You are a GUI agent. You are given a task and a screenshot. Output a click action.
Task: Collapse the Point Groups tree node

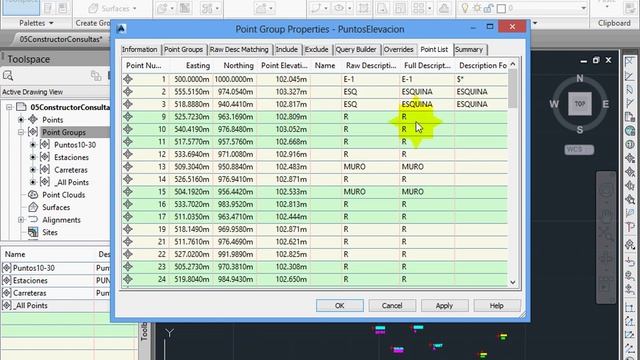pyautogui.click(x=21, y=132)
